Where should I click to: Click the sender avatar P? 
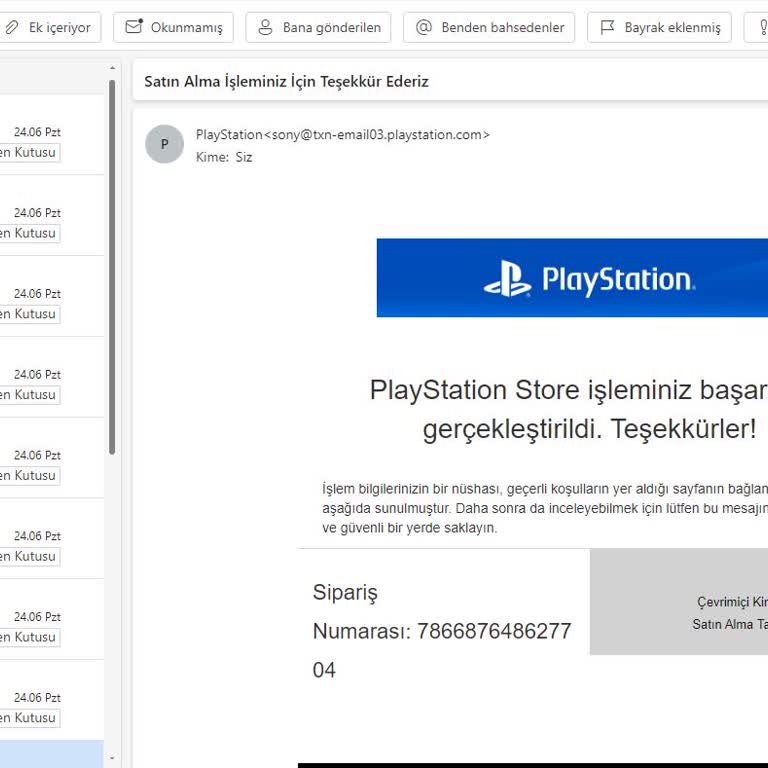point(165,144)
